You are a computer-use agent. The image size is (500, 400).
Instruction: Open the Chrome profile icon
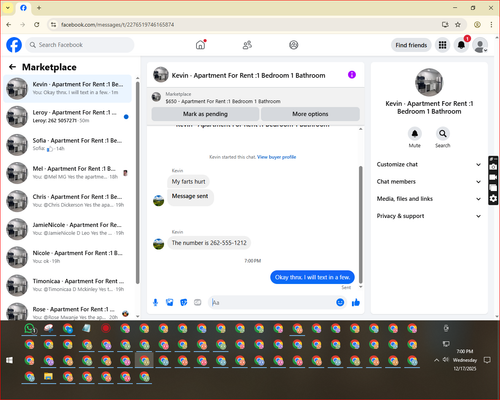(x=477, y=25)
